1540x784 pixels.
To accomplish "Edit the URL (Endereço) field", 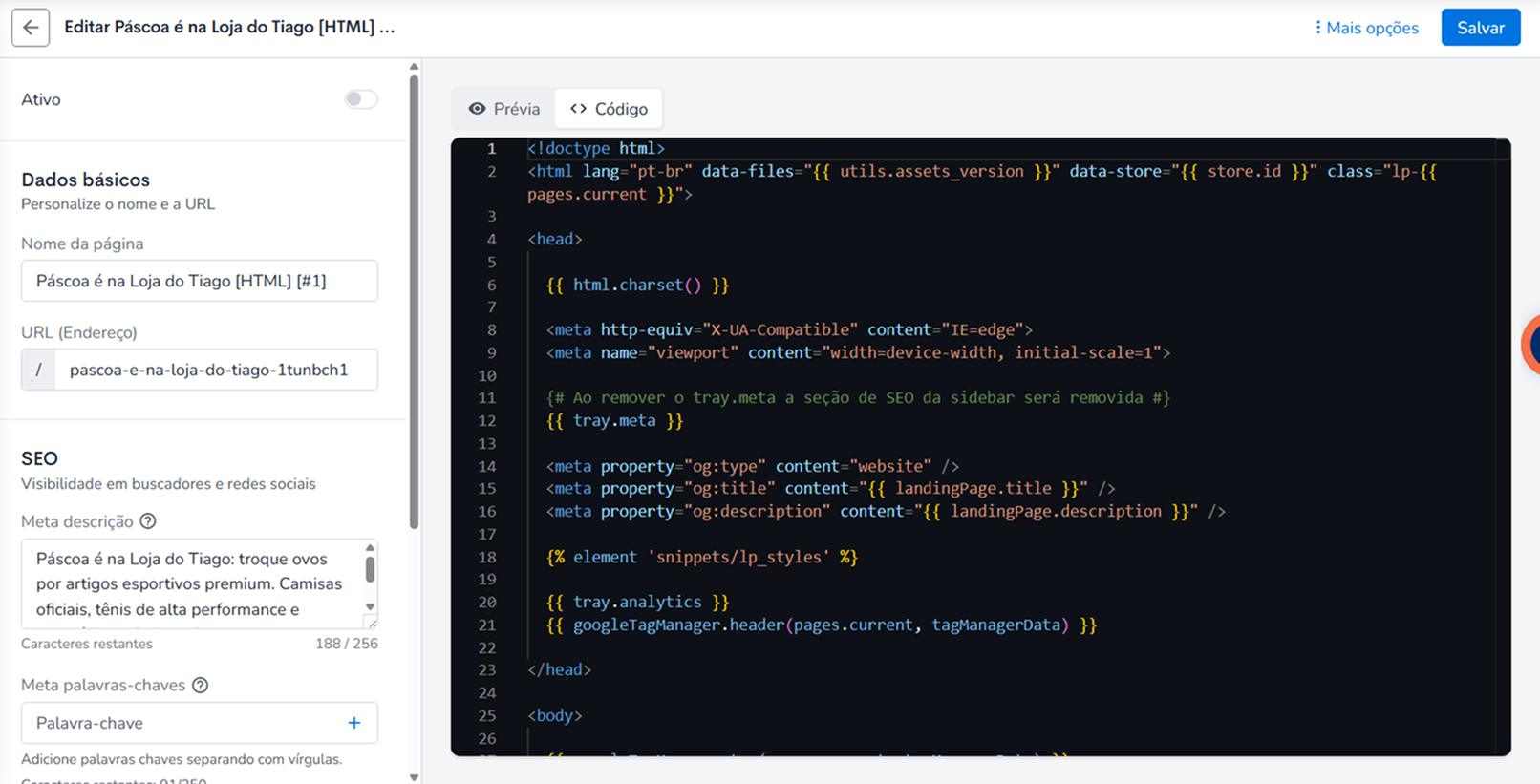I will tap(216, 370).
